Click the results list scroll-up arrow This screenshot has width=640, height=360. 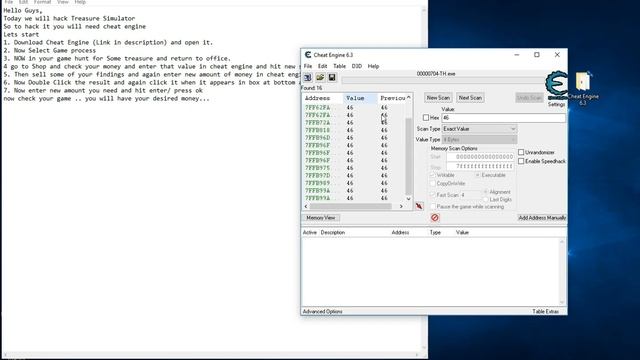pos(409,97)
